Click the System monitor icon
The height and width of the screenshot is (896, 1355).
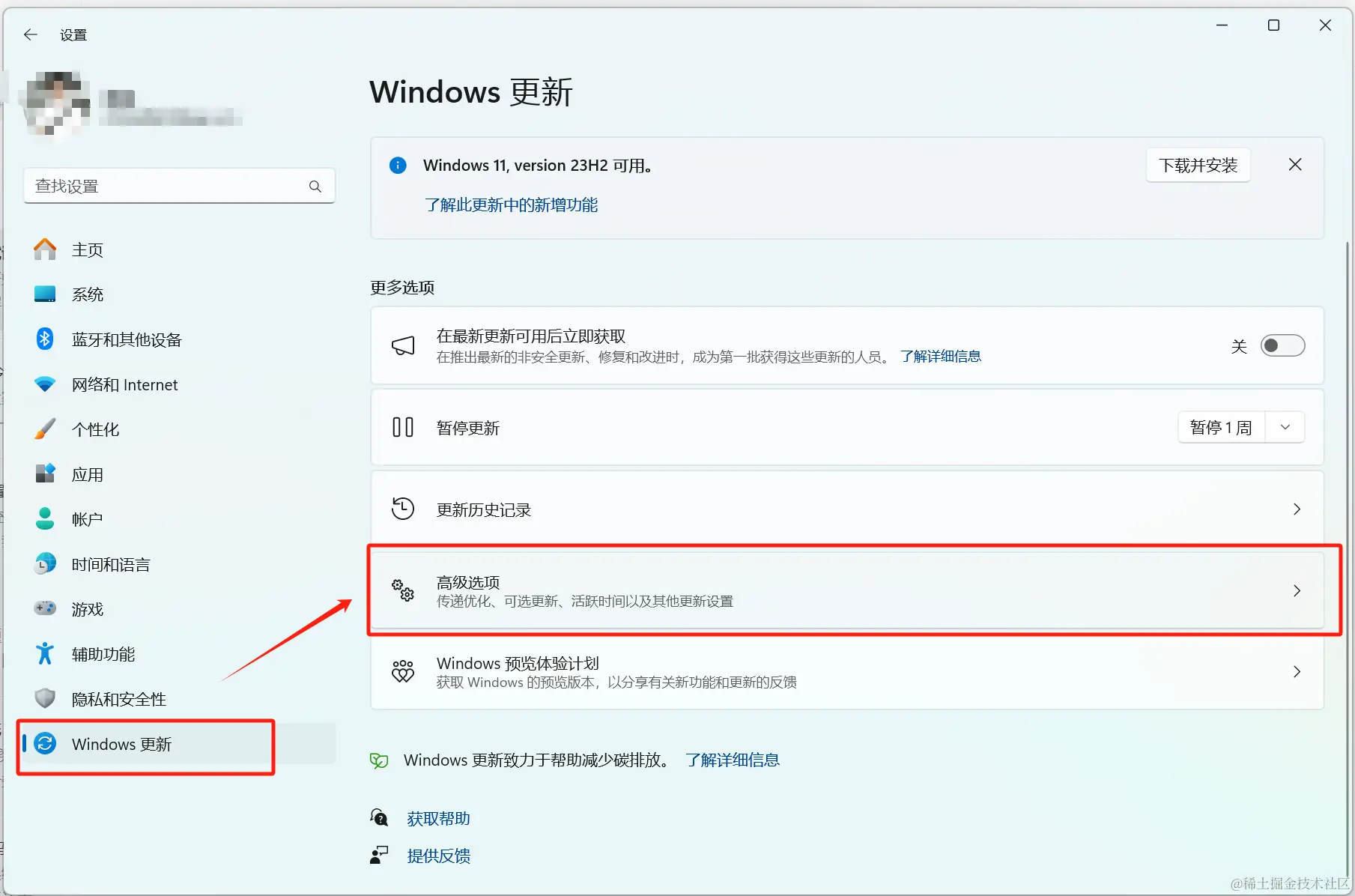pyautogui.click(x=45, y=294)
